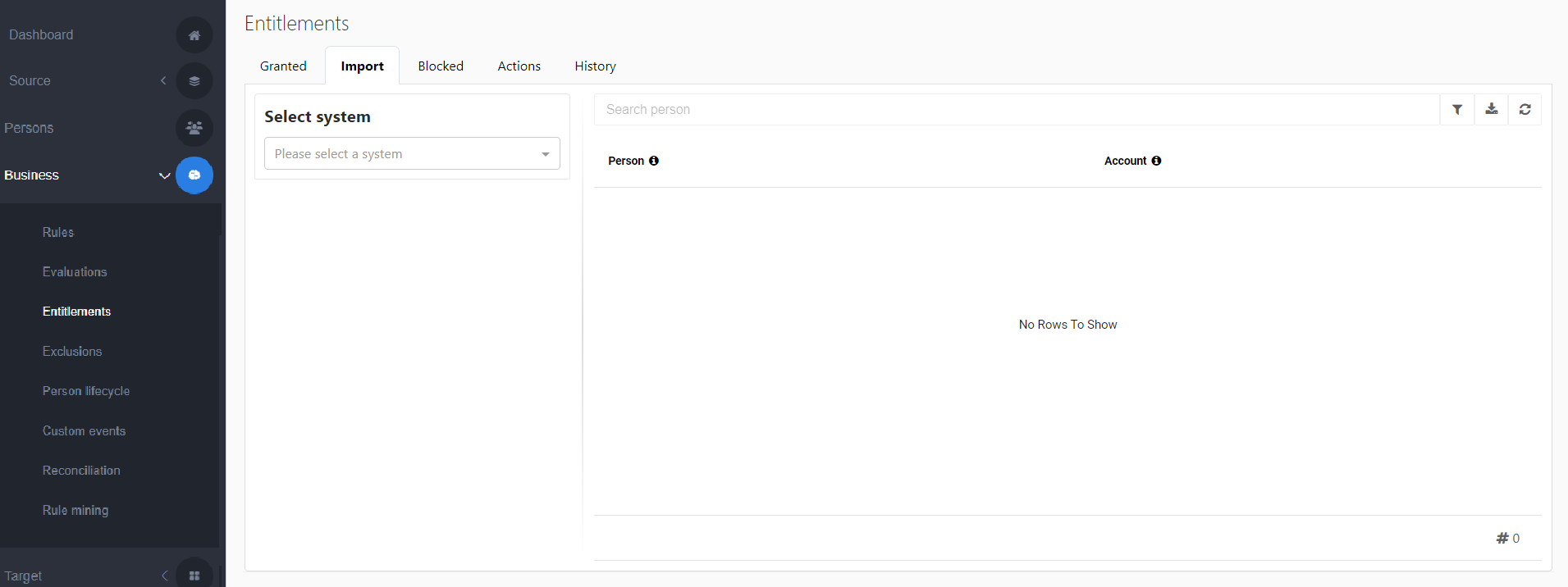Show info for Person column
This screenshot has width=1568, height=587.
coord(654,161)
